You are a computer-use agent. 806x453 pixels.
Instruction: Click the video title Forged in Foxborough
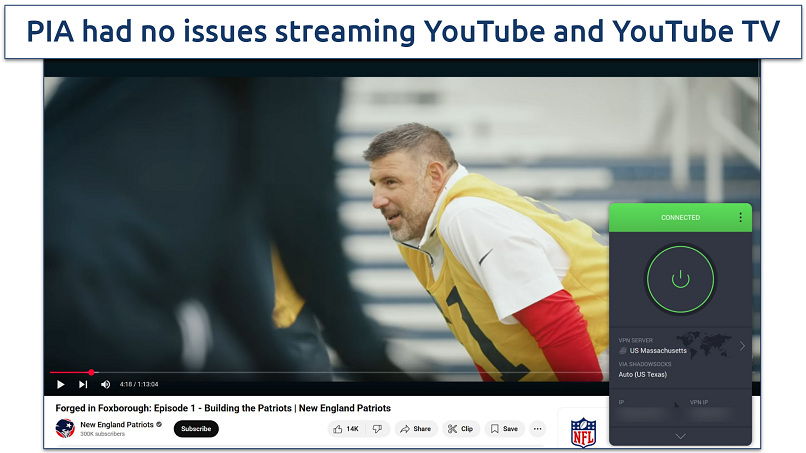point(223,408)
